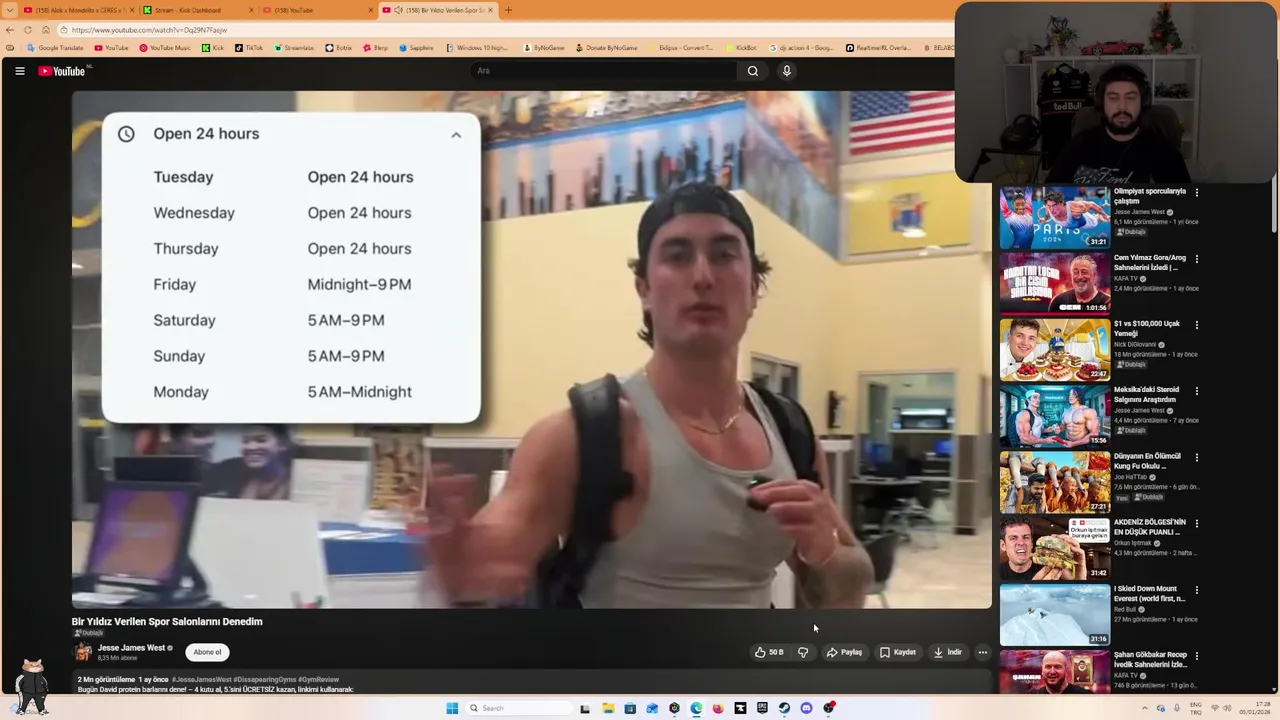This screenshot has height=720, width=1280.
Task: Open the I Skied Down Mount Everest thumbnail
Action: point(1054,614)
